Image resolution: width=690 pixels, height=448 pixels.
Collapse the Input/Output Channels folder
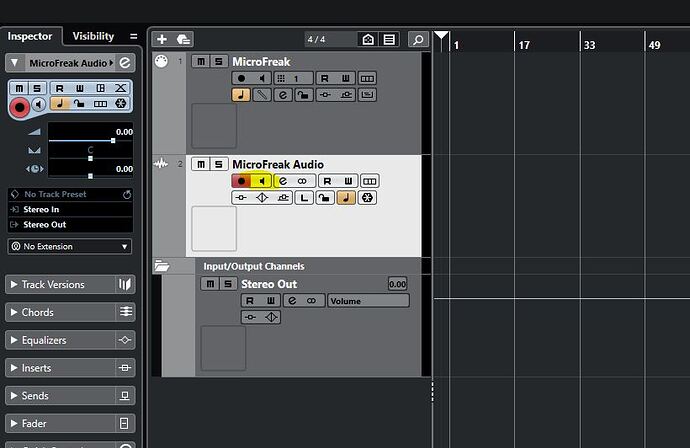click(x=162, y=266)
